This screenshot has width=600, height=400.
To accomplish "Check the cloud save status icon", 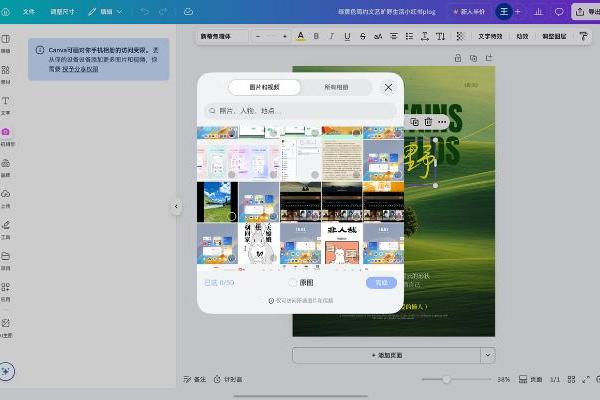I will 188,12.
